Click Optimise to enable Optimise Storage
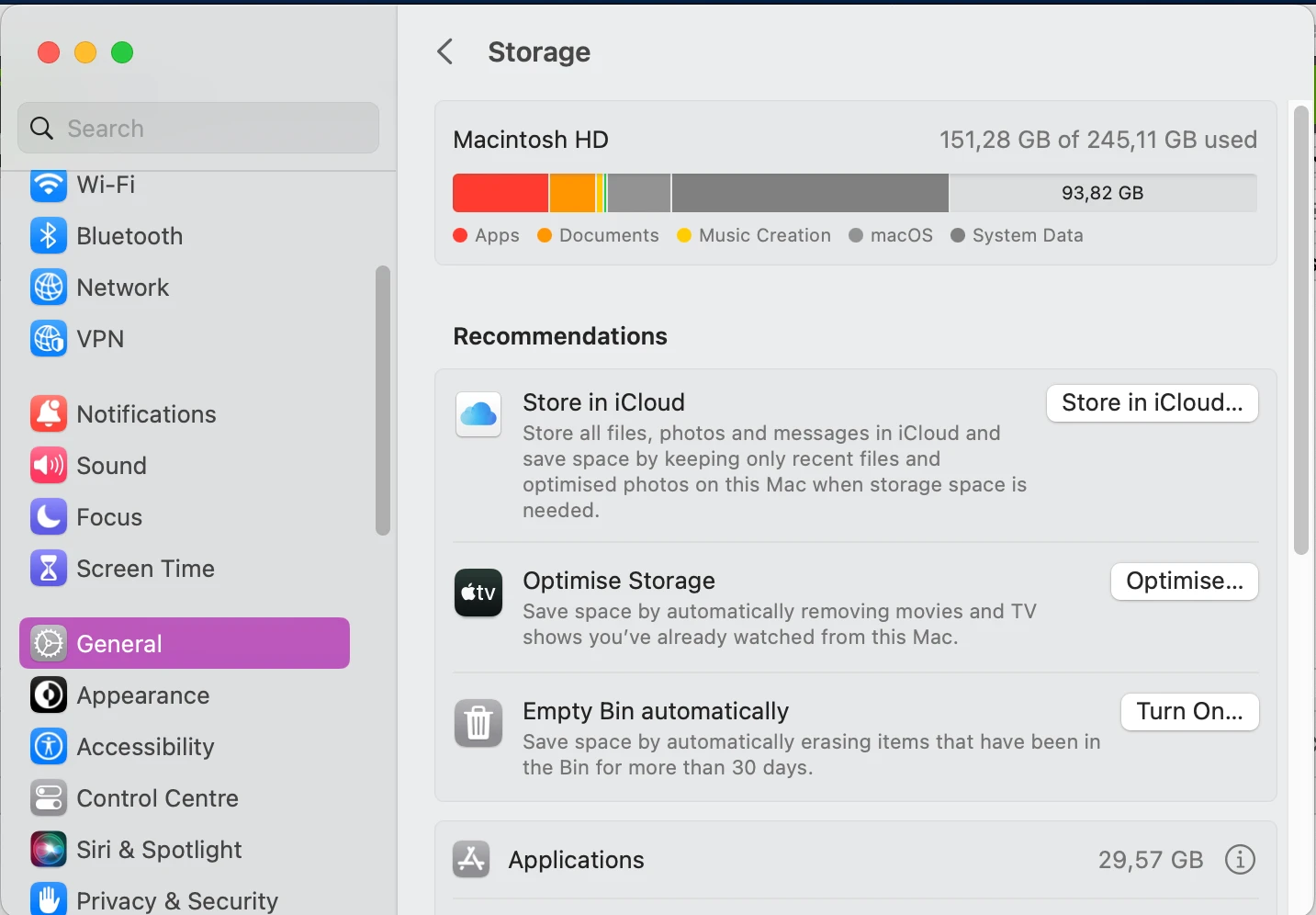The image size is (1316, 915). [x=1184, y=581]
